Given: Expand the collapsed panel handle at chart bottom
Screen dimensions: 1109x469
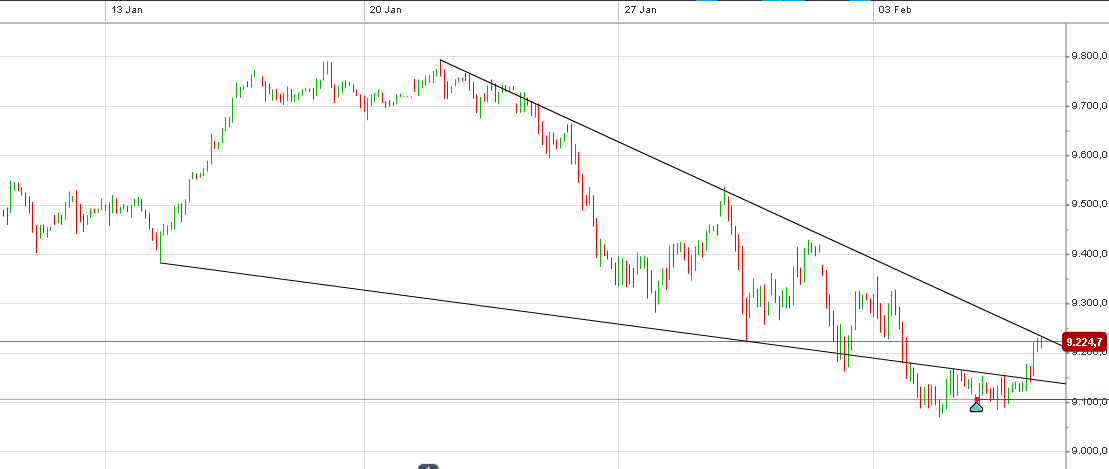Looking at the screenshot, I should [429, 466].
